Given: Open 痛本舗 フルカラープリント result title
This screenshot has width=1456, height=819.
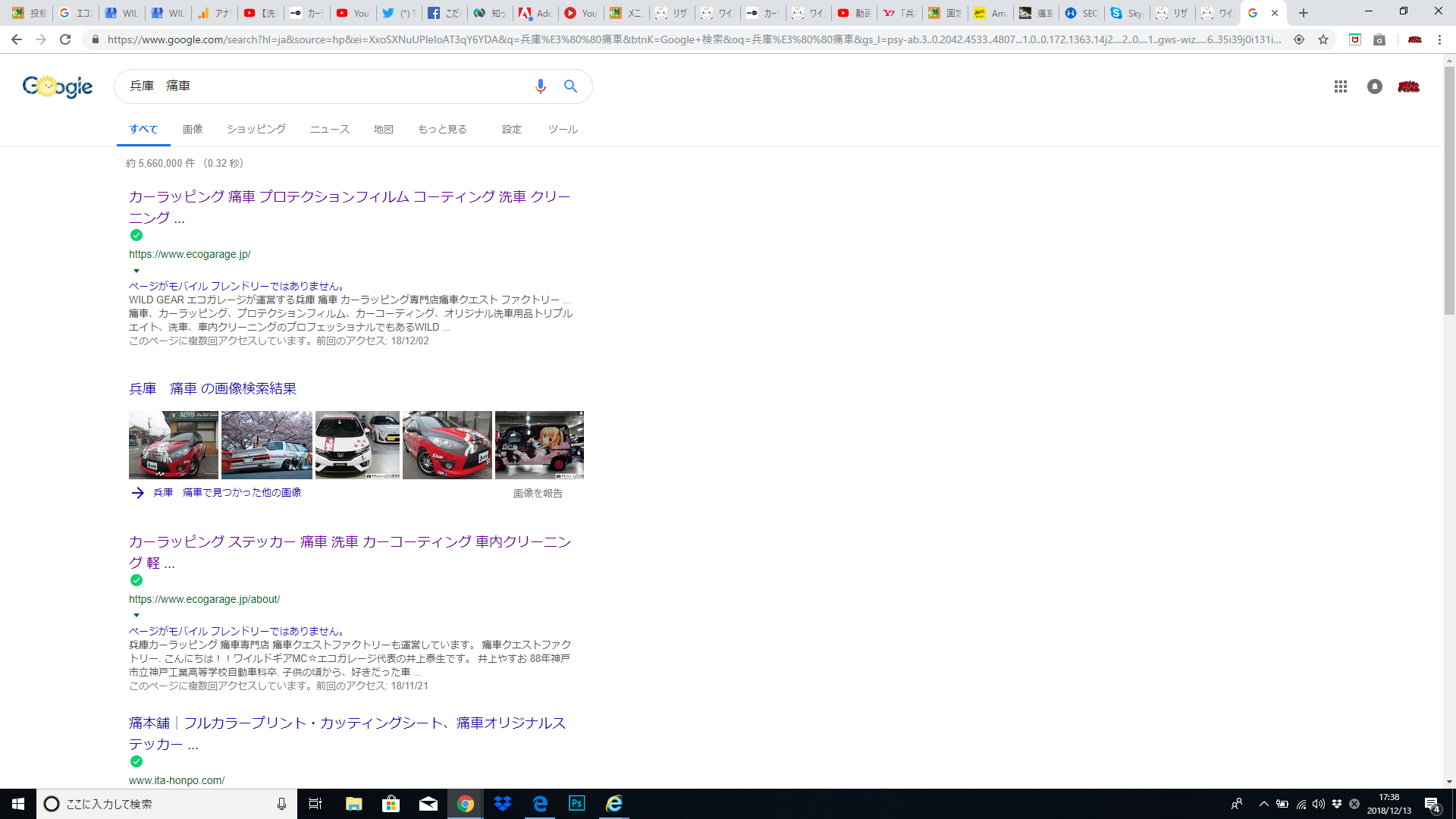Looking at the screenshot, I should point(347,733).
